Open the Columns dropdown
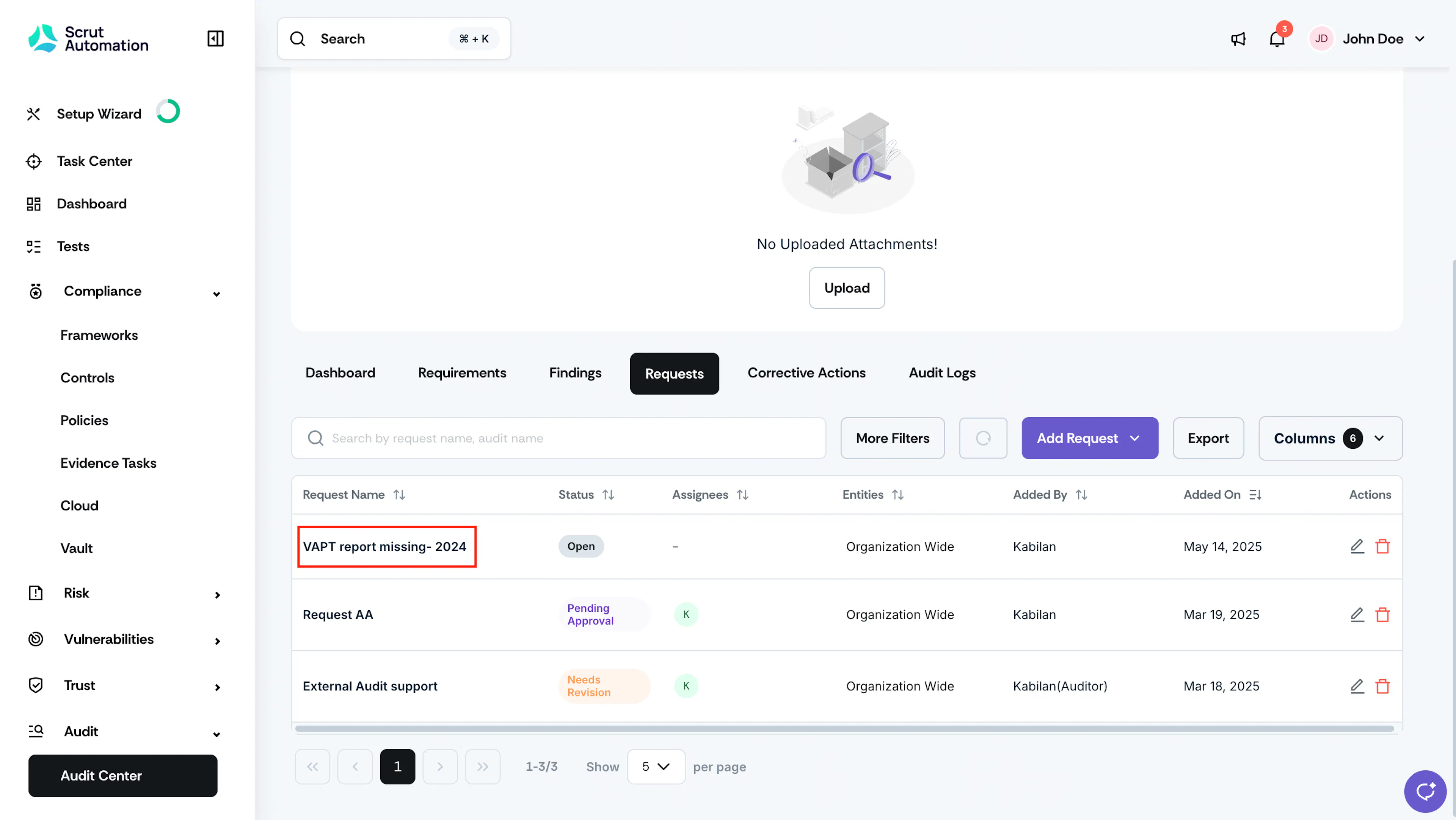This screenshot has height=820, width=1456. pyautogui.click(x=1330, y=438)
